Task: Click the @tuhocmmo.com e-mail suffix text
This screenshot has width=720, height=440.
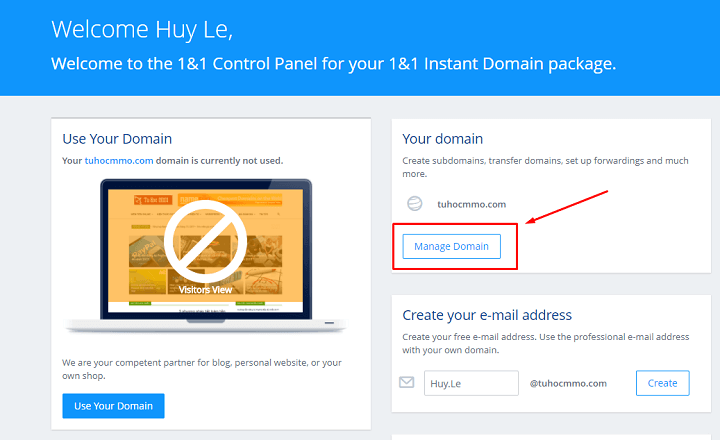Action: tap(568, 384)
